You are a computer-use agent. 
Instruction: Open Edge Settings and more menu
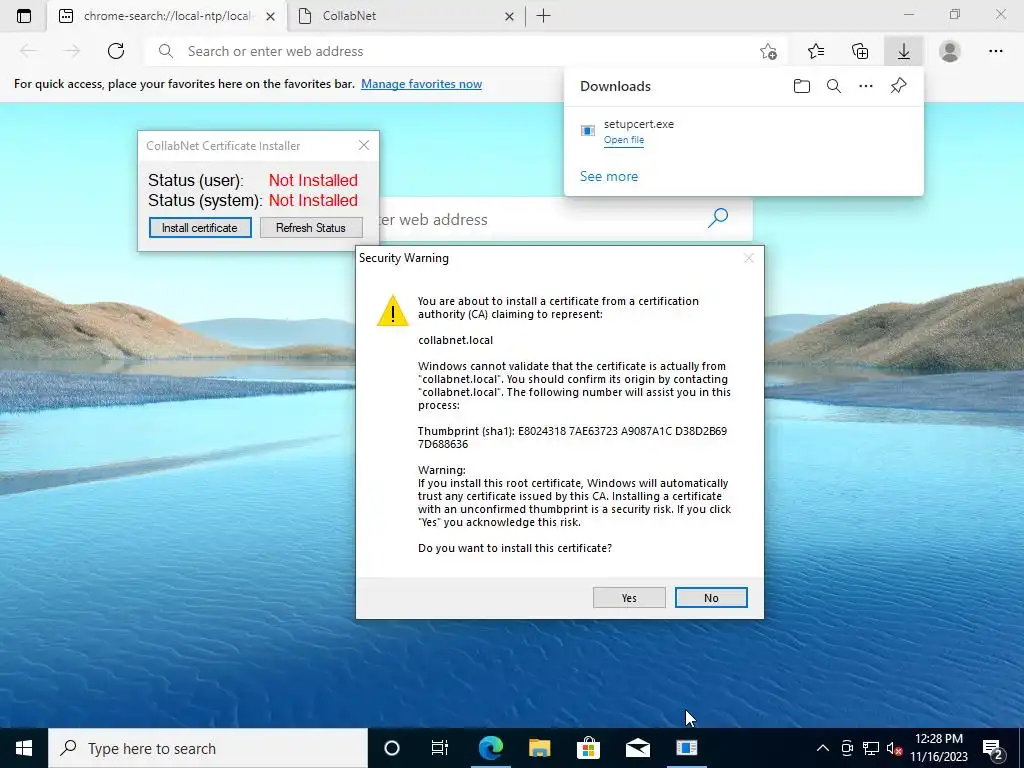pos(995,51)
